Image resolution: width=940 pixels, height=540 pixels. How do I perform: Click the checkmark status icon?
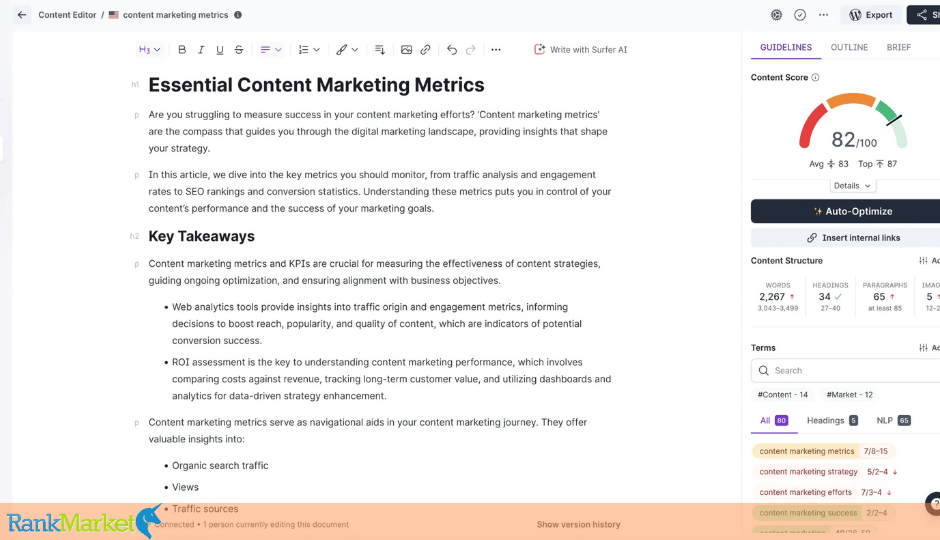click(x=800, y=15)
